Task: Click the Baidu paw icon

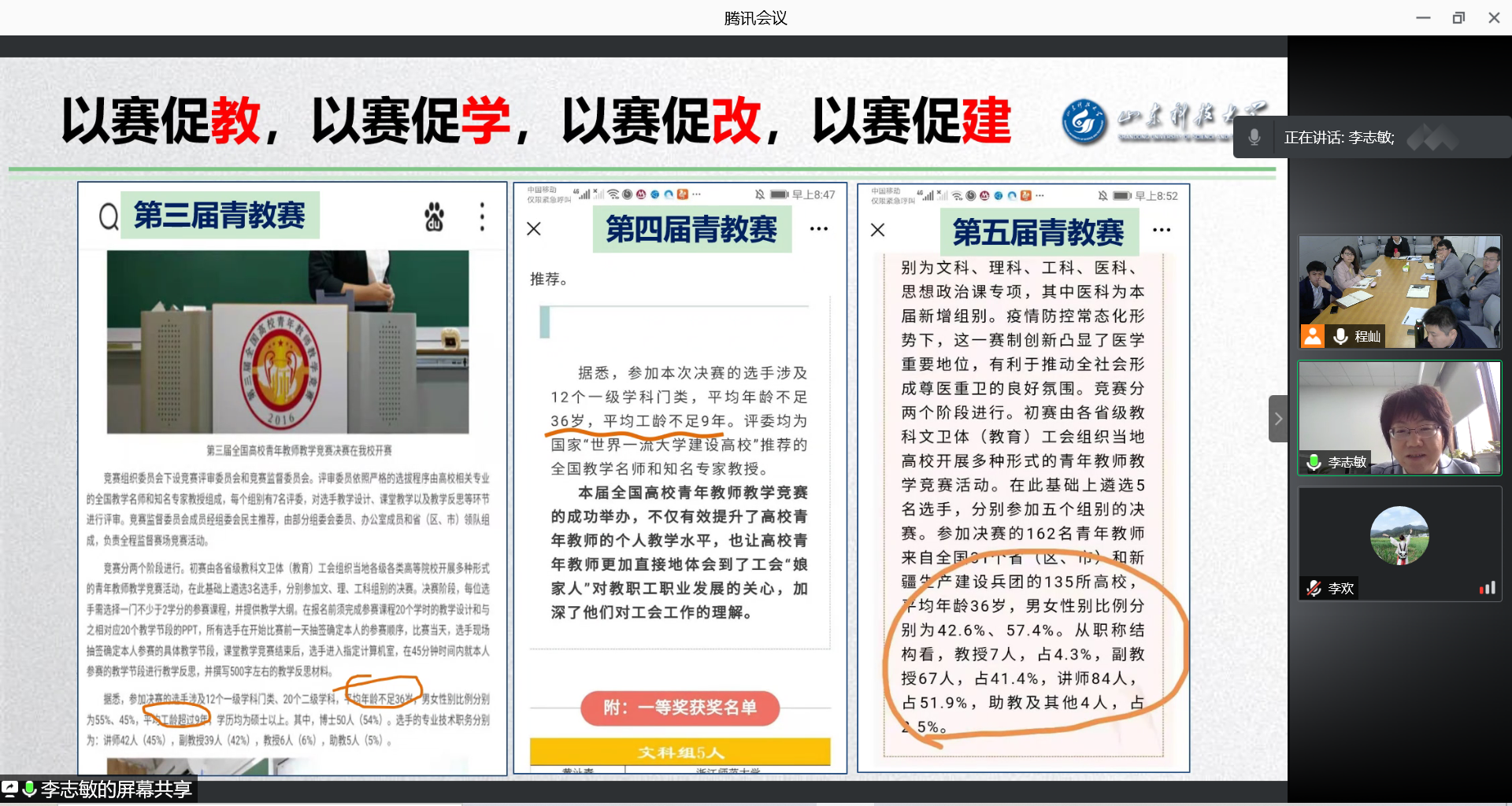Action: (x=434, y=216)
